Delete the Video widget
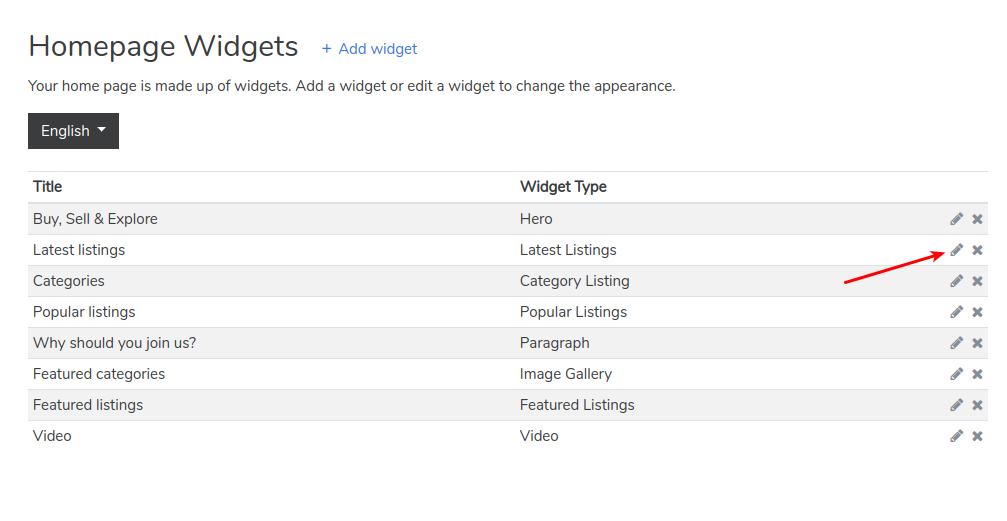 click(x=978, y=436)
